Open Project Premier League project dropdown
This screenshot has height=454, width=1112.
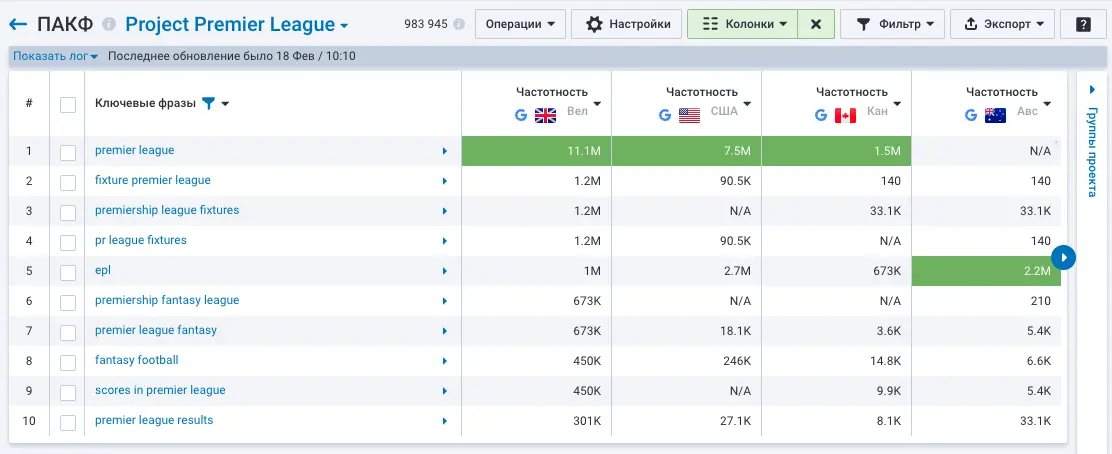pos(237,24)
